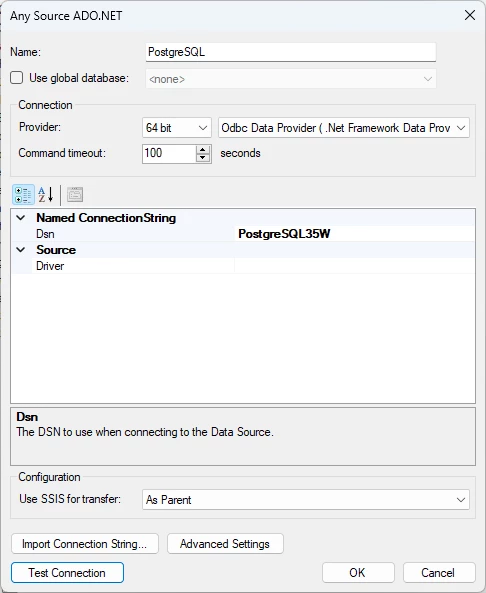The width and height of the screenshot is (486, 593).
Task: Open the Odbc Data Provider dropdown
Action: [x=343, y=128]
